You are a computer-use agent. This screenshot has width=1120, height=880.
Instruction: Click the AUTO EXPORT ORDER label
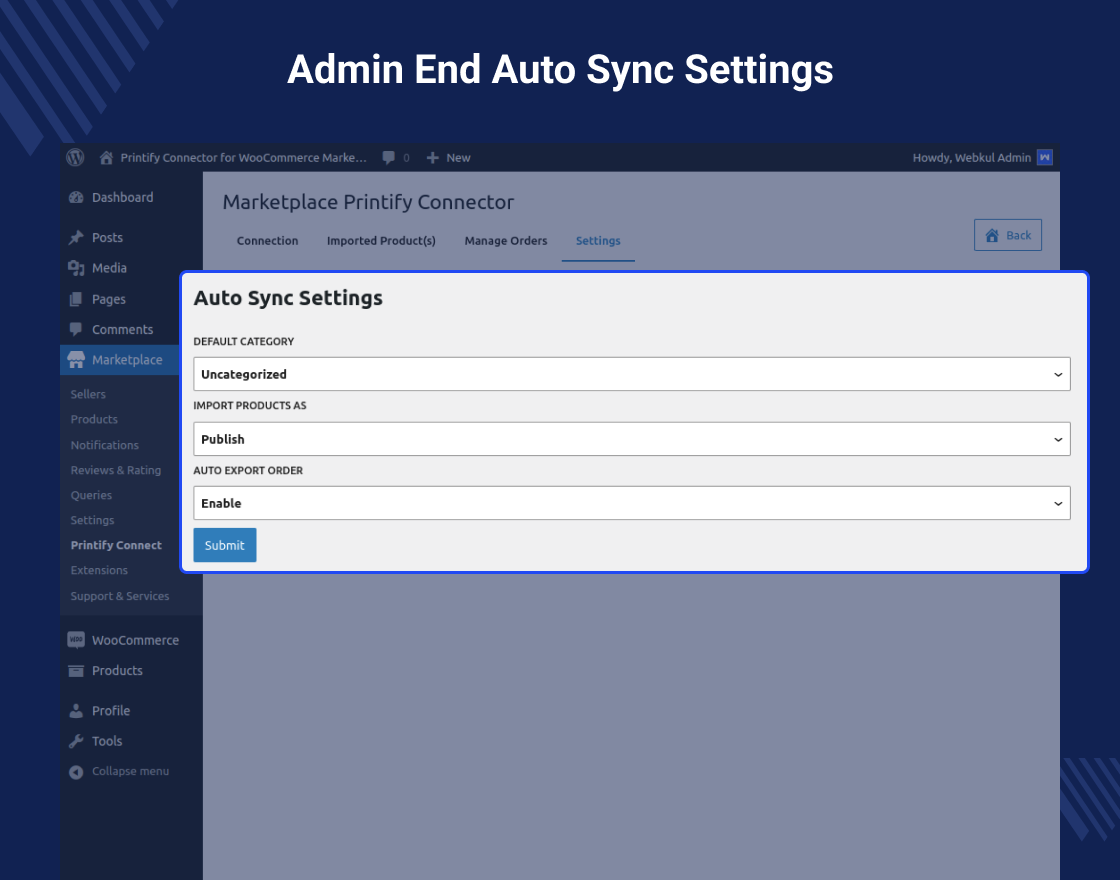[x=248, y=471]
